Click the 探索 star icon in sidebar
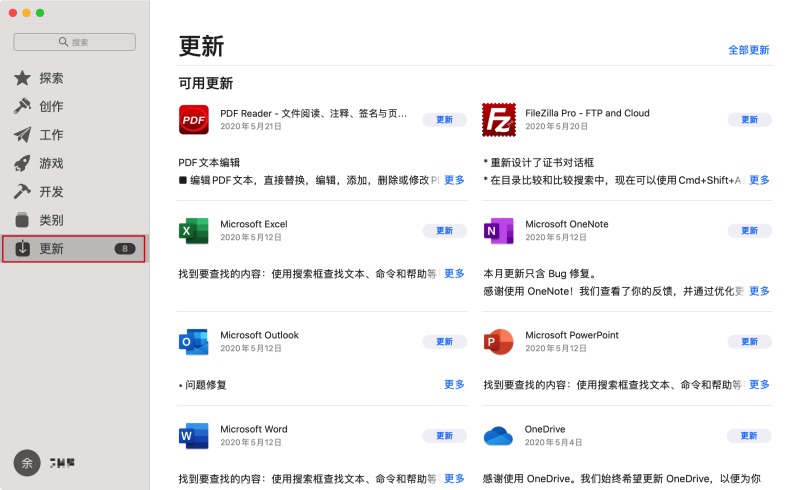The height and width of the screenshot is (490, 800). click(x=22, y=78)
